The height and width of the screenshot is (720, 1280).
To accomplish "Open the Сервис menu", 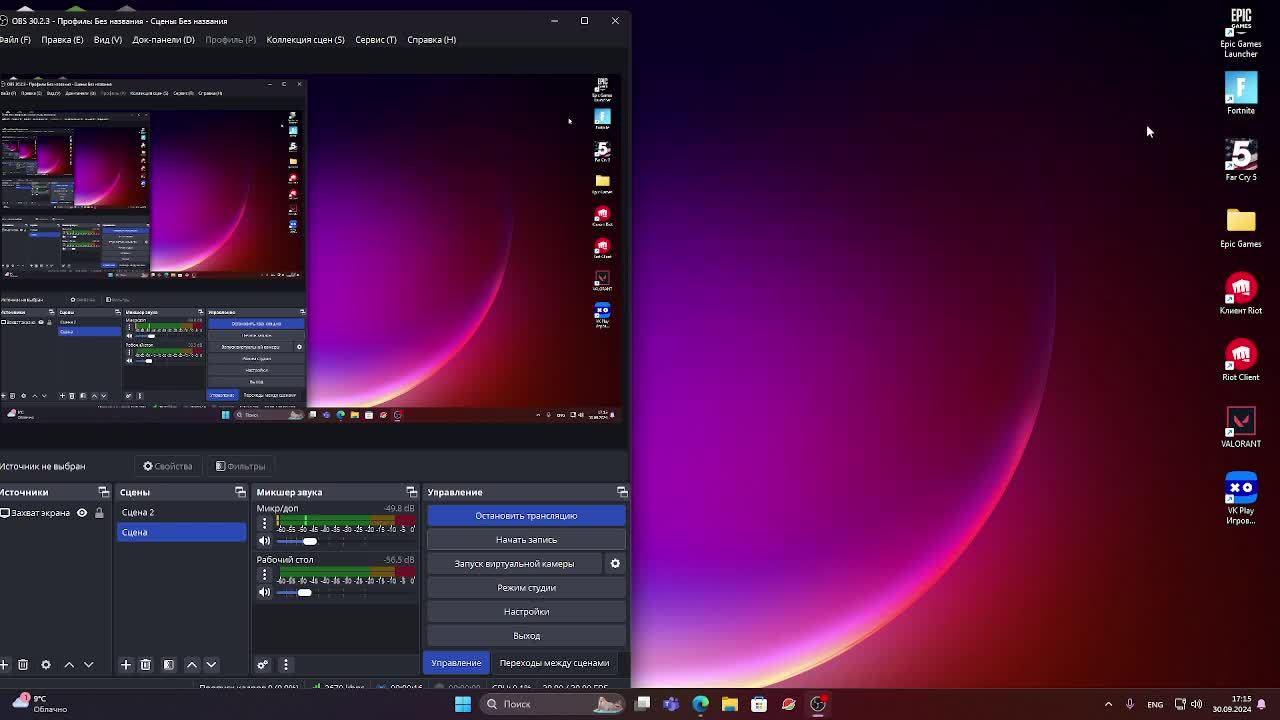I will pyautogui.click(x=376, y=40).
